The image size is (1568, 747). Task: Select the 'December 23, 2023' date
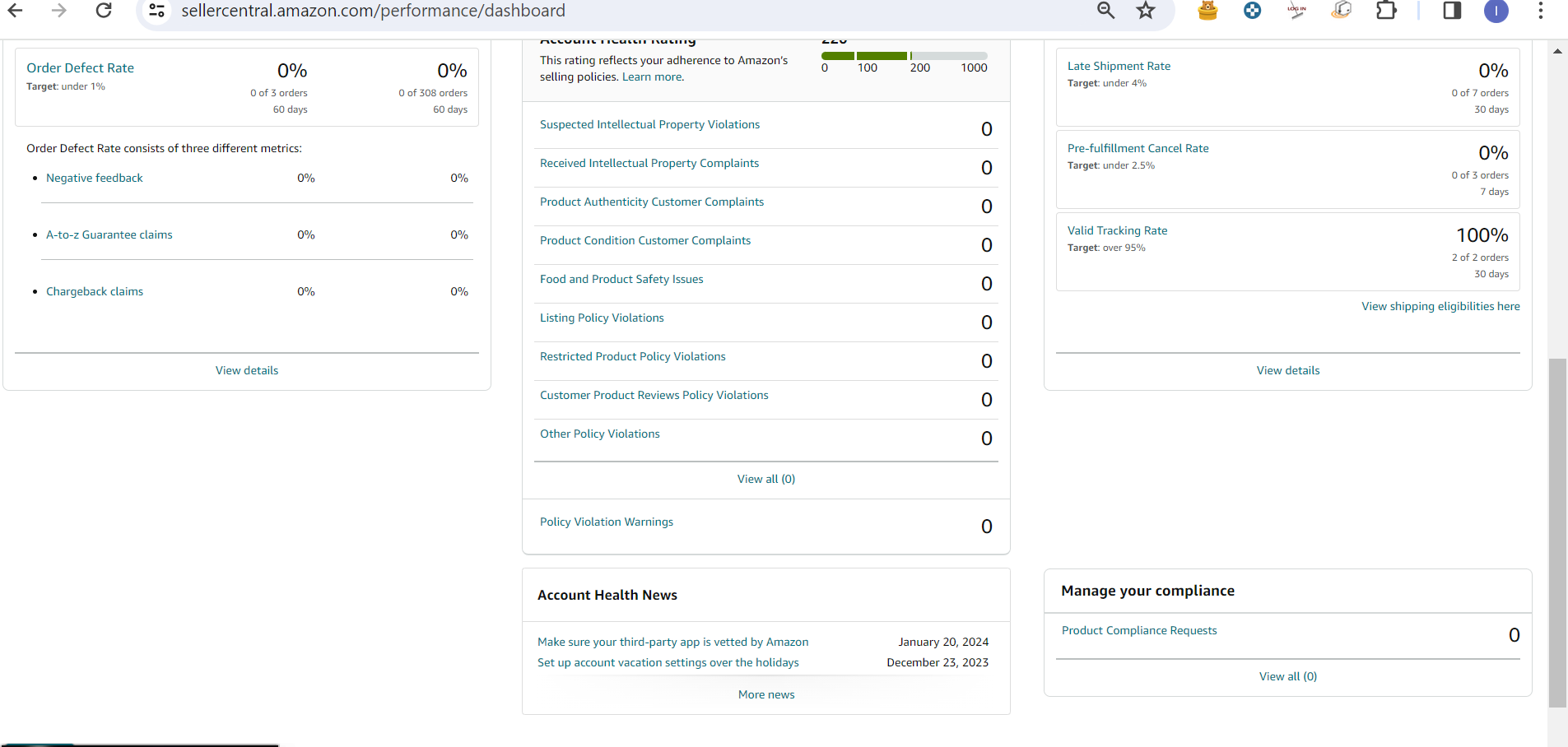(938, 662)
